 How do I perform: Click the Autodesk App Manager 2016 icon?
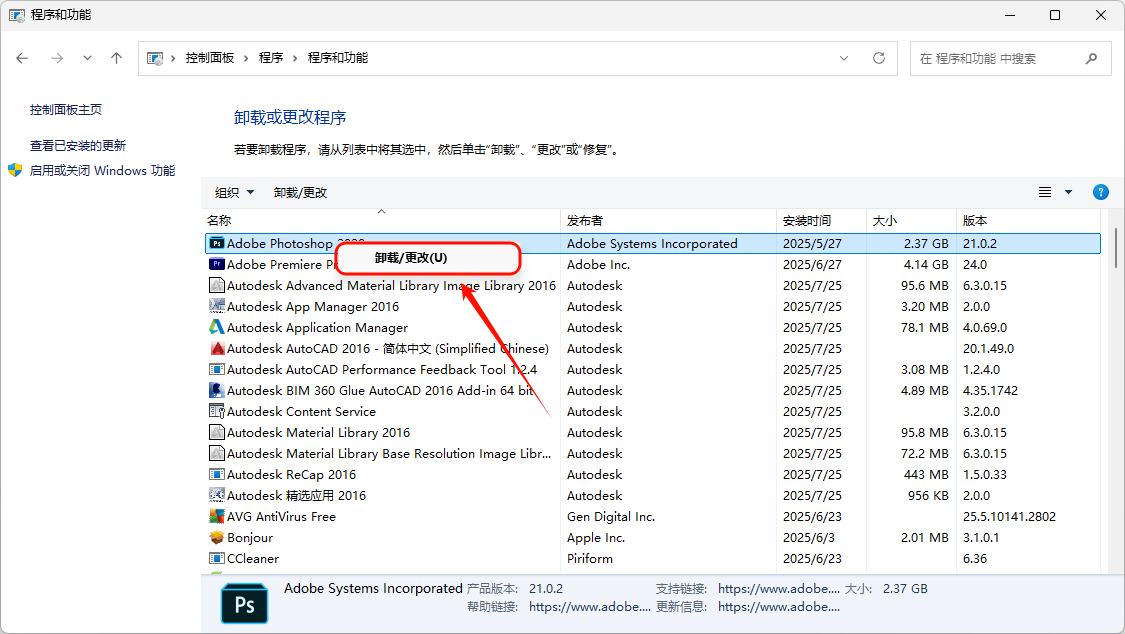point(217,306)
